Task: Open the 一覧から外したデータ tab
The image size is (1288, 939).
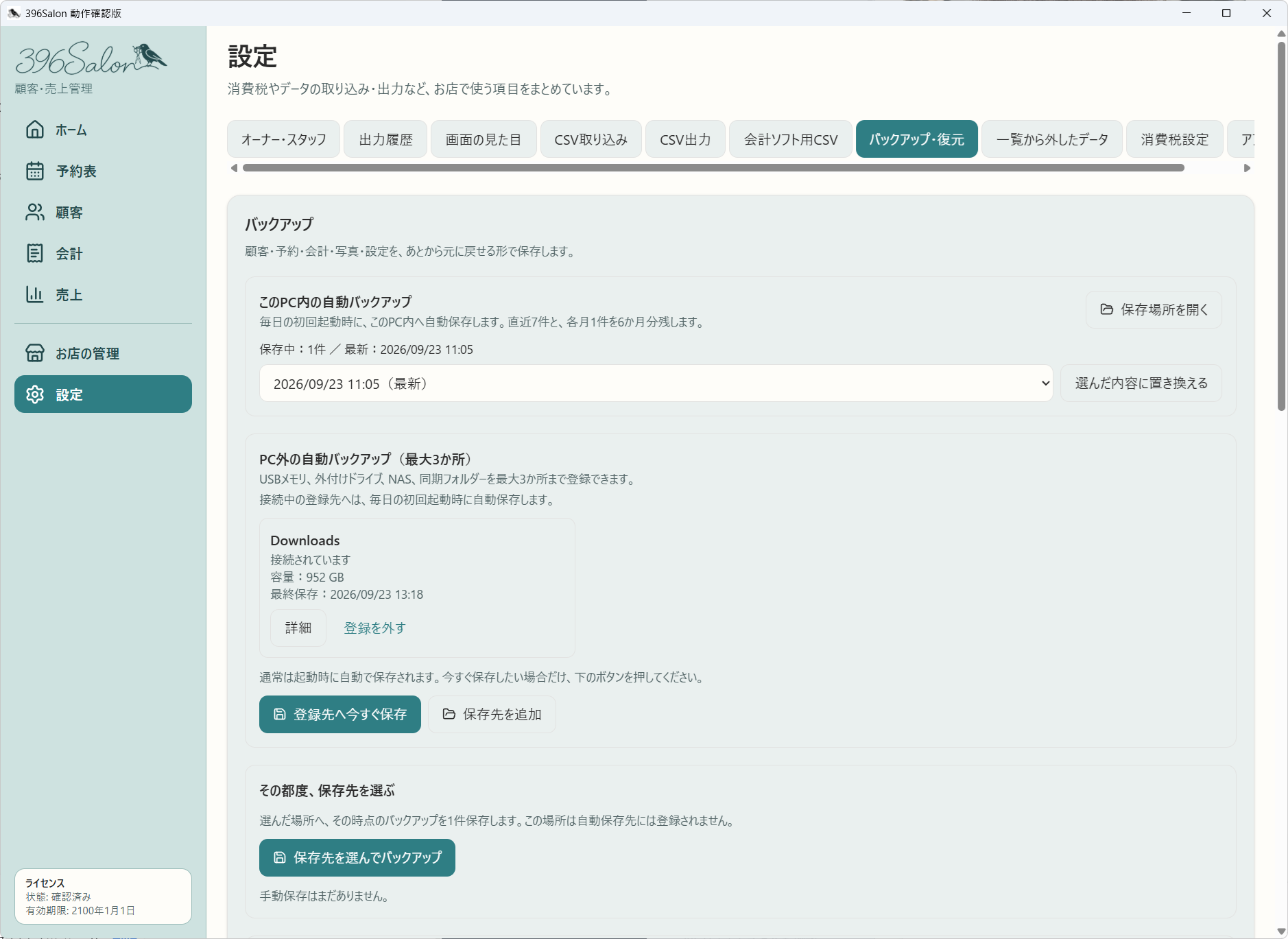Action: point(1052,139)
